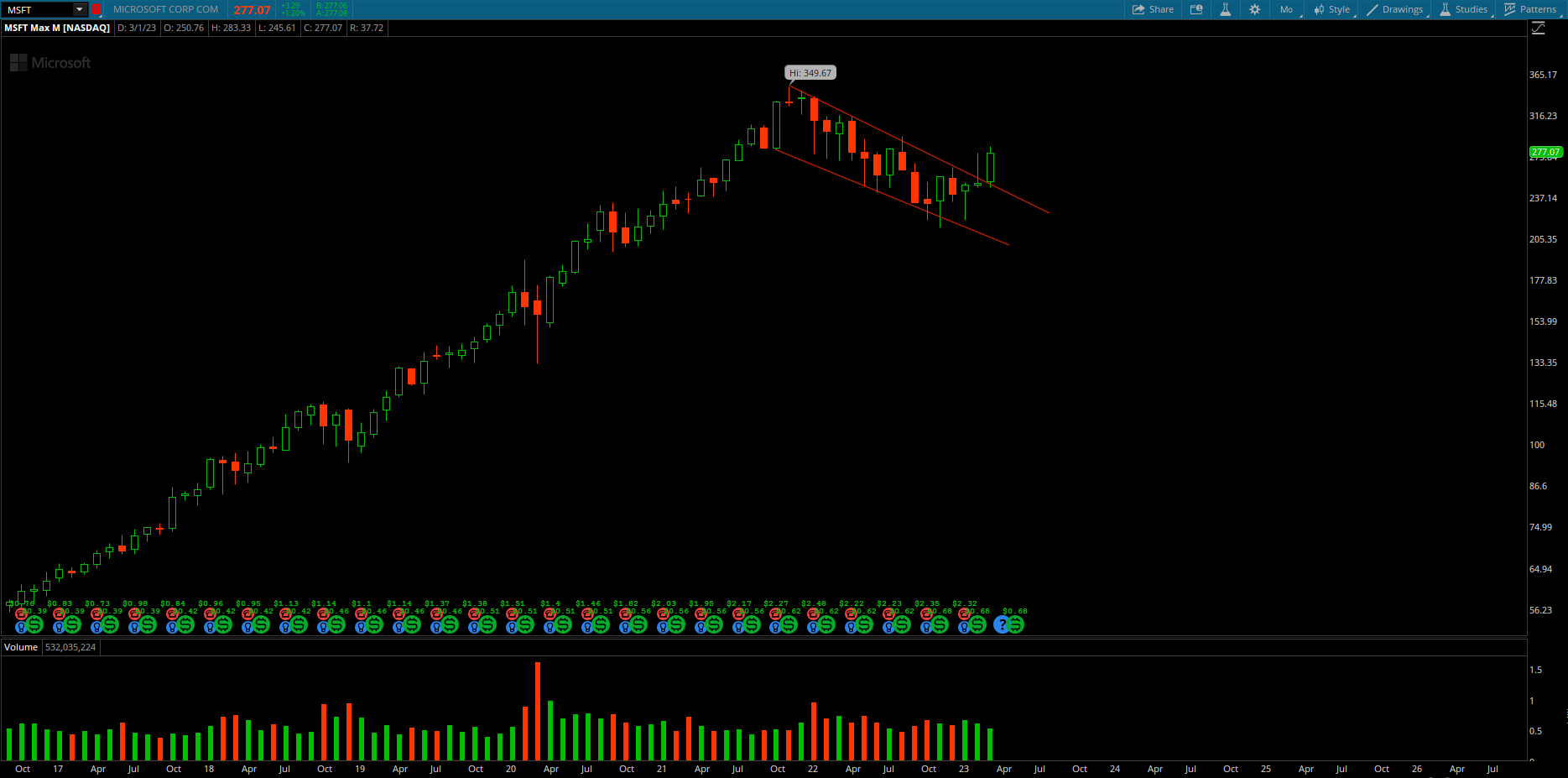Open the Mo timeframe dropdown
Image resolution: width=1568 pixels, height=778 pixels.
coord(1287,9)
